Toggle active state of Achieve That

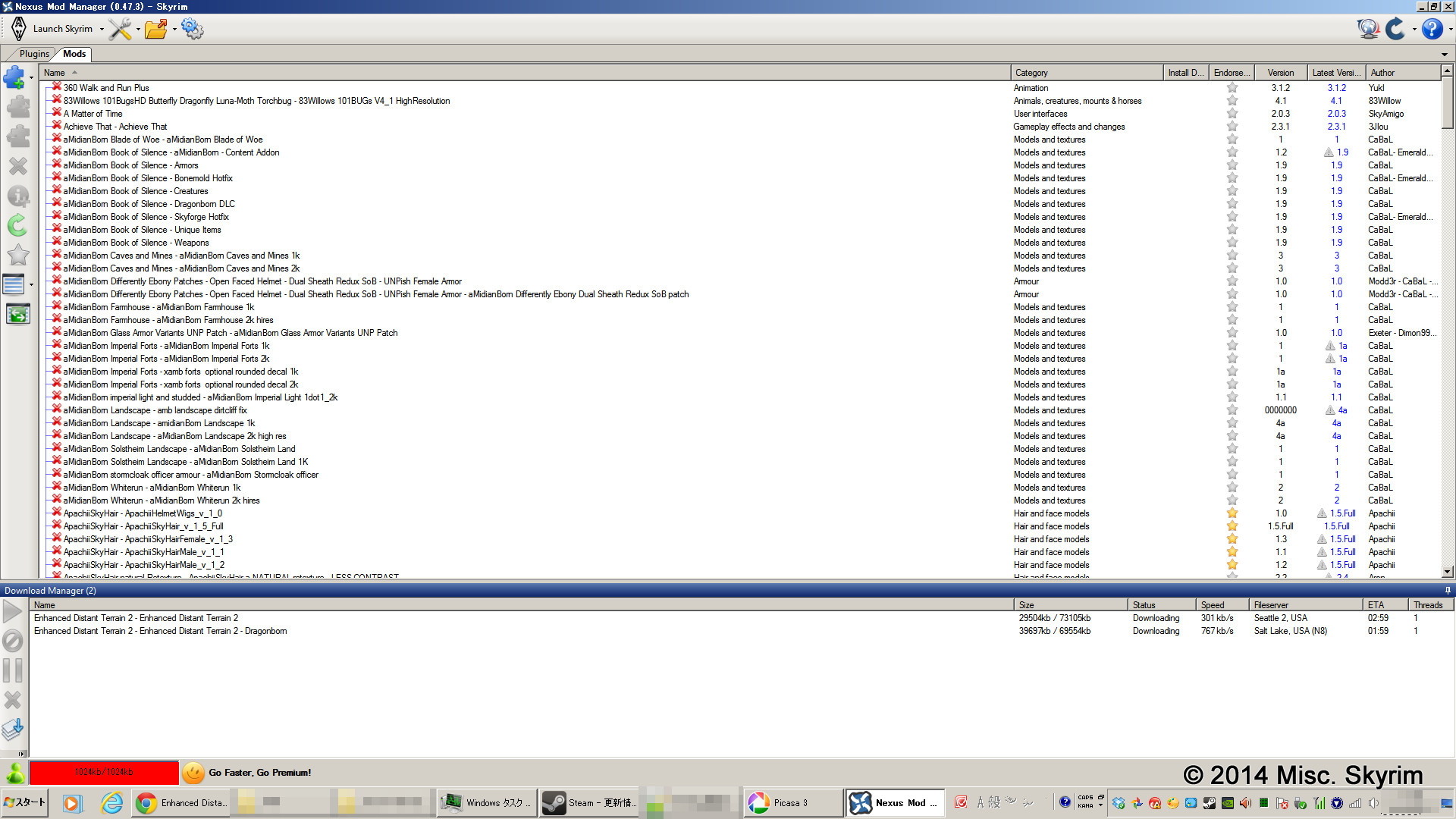click(x=57, y=126)
